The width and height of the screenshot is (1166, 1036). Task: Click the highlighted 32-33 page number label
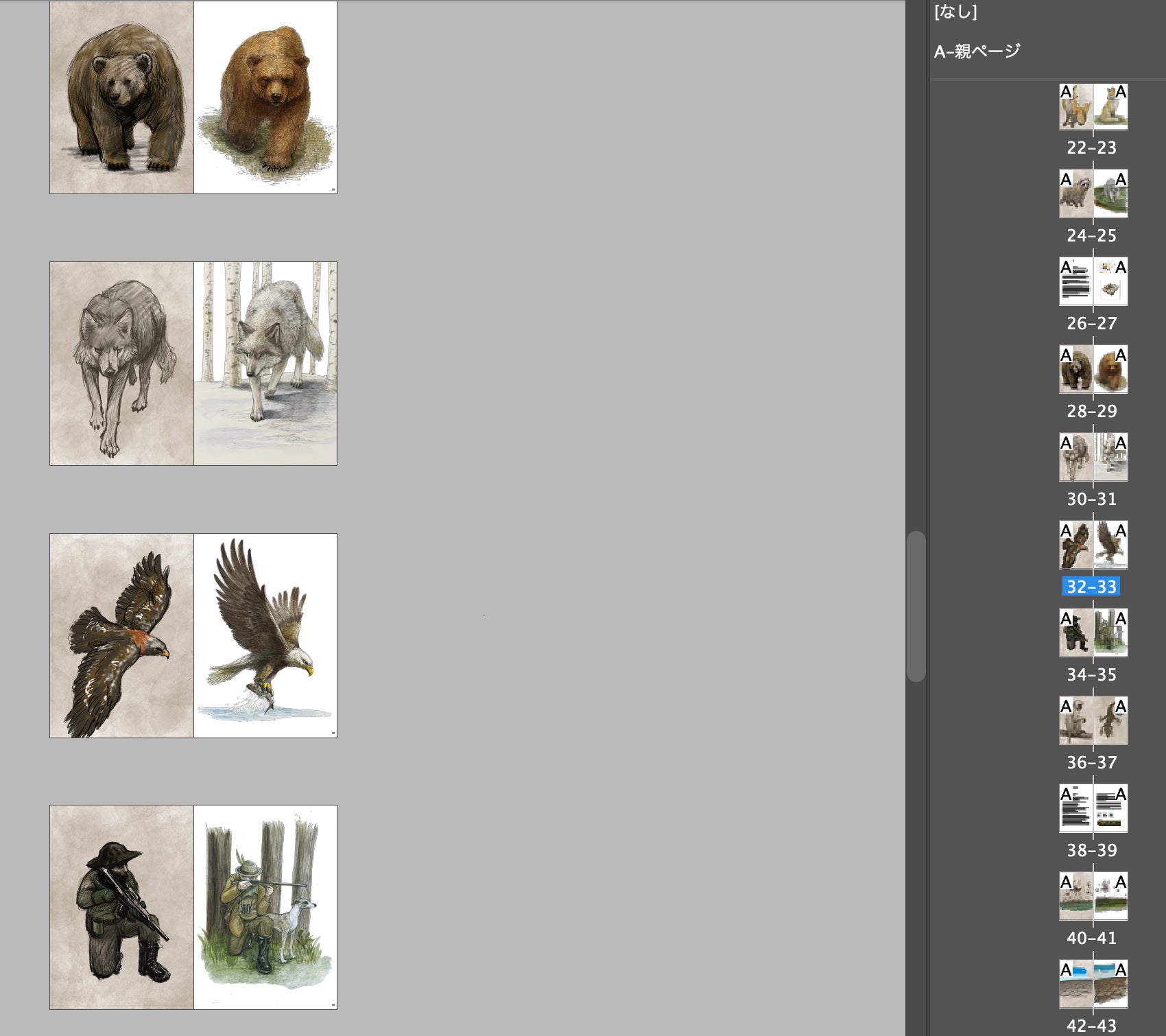(x=1091, y=587)
